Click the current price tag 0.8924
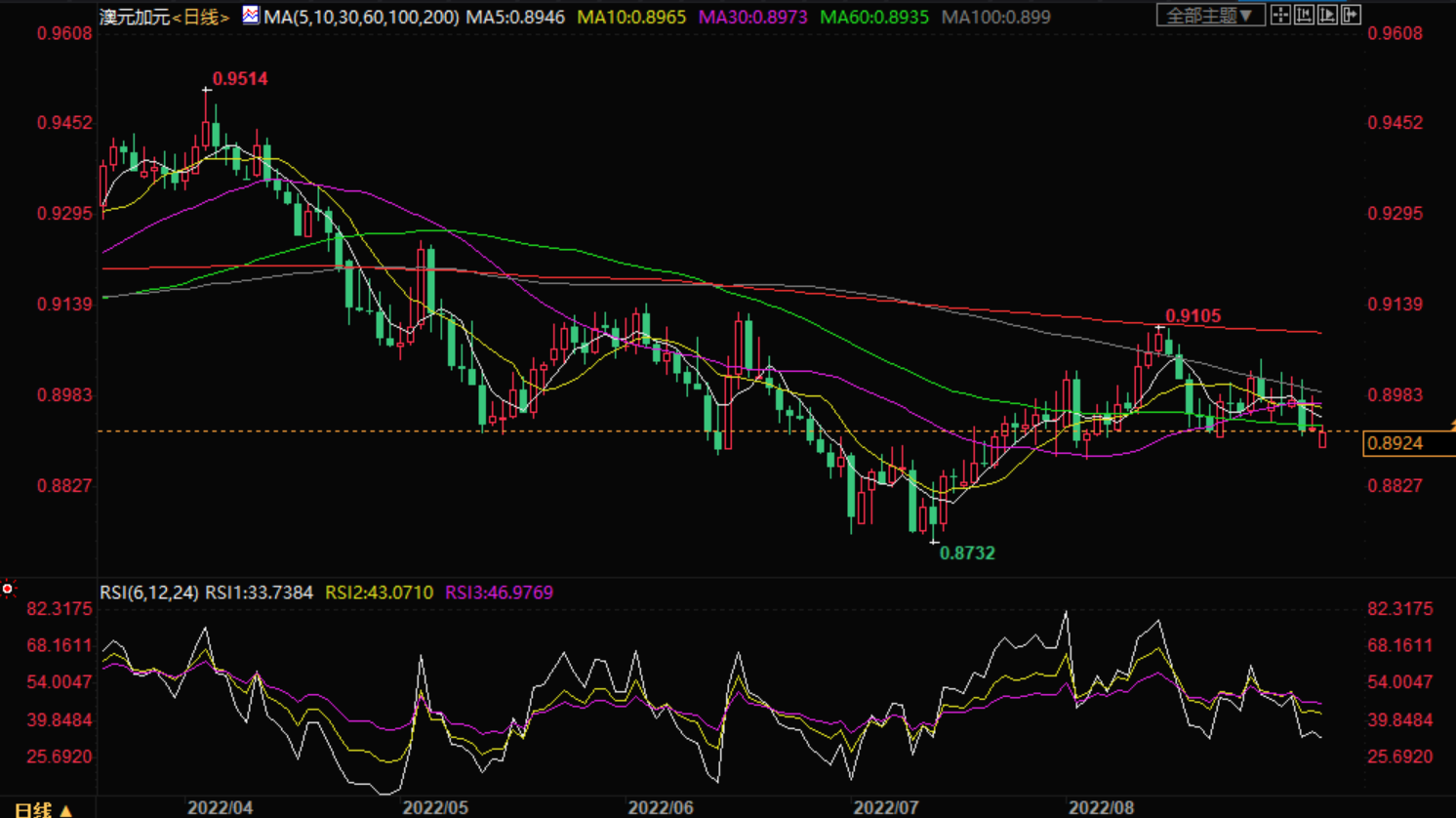 [1395, 443]
